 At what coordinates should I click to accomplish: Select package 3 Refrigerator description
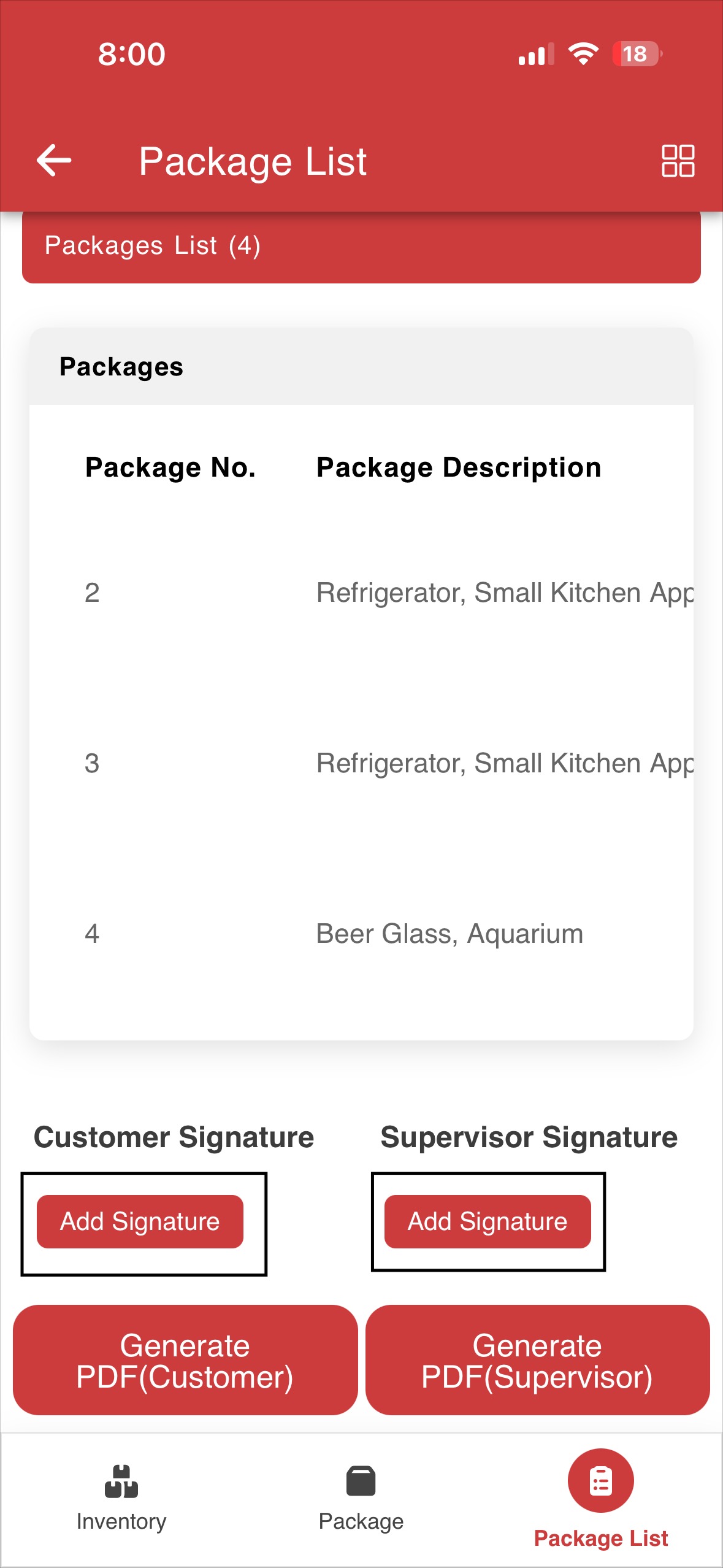click(505, 764)
